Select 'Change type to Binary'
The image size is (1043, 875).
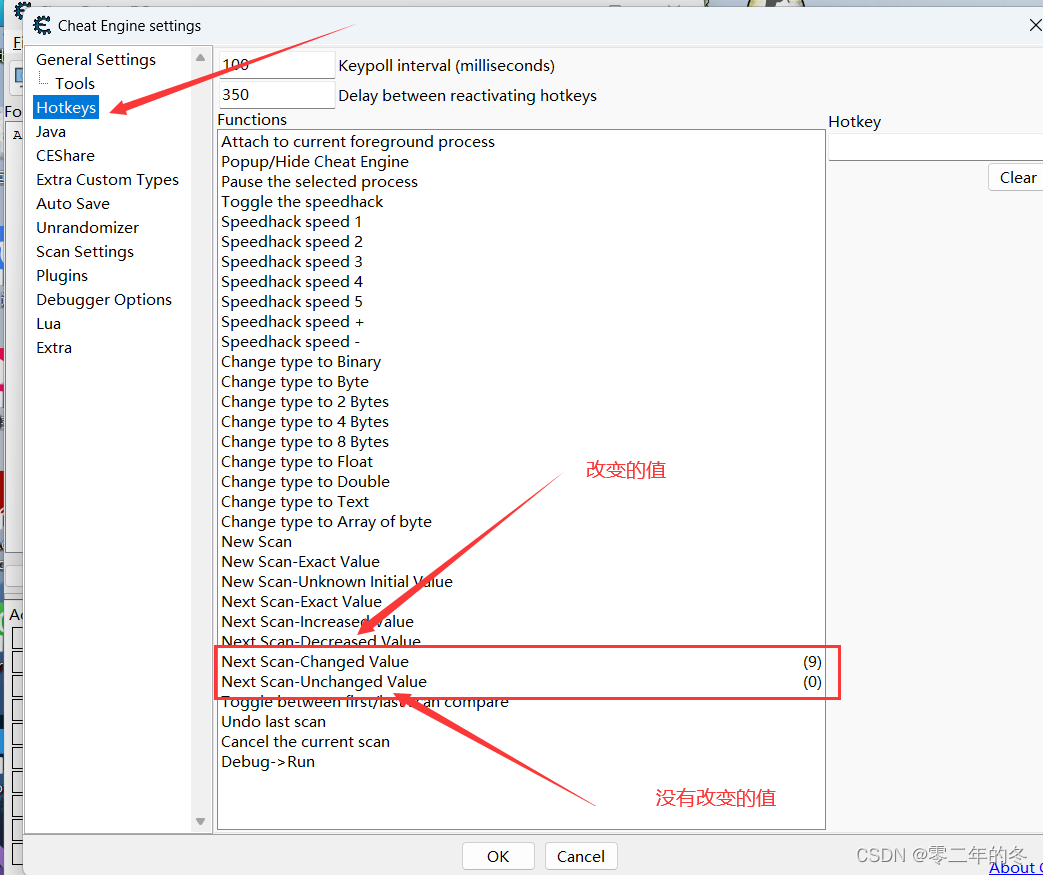521,361
